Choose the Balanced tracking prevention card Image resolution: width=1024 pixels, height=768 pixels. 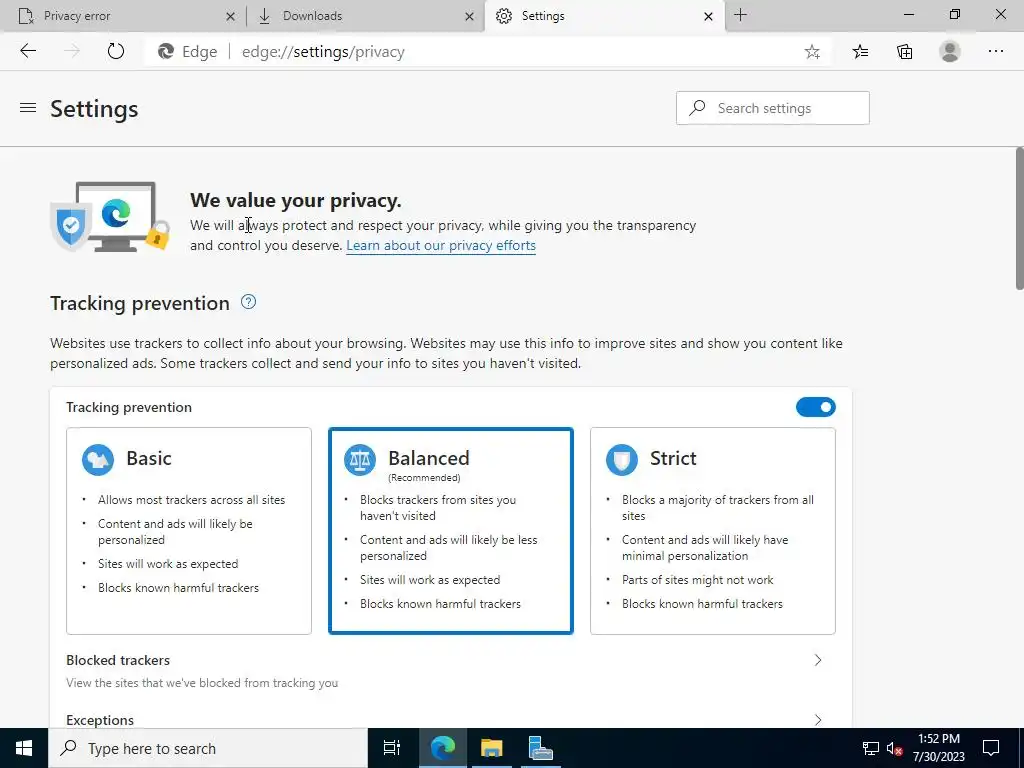coord(451,530)
